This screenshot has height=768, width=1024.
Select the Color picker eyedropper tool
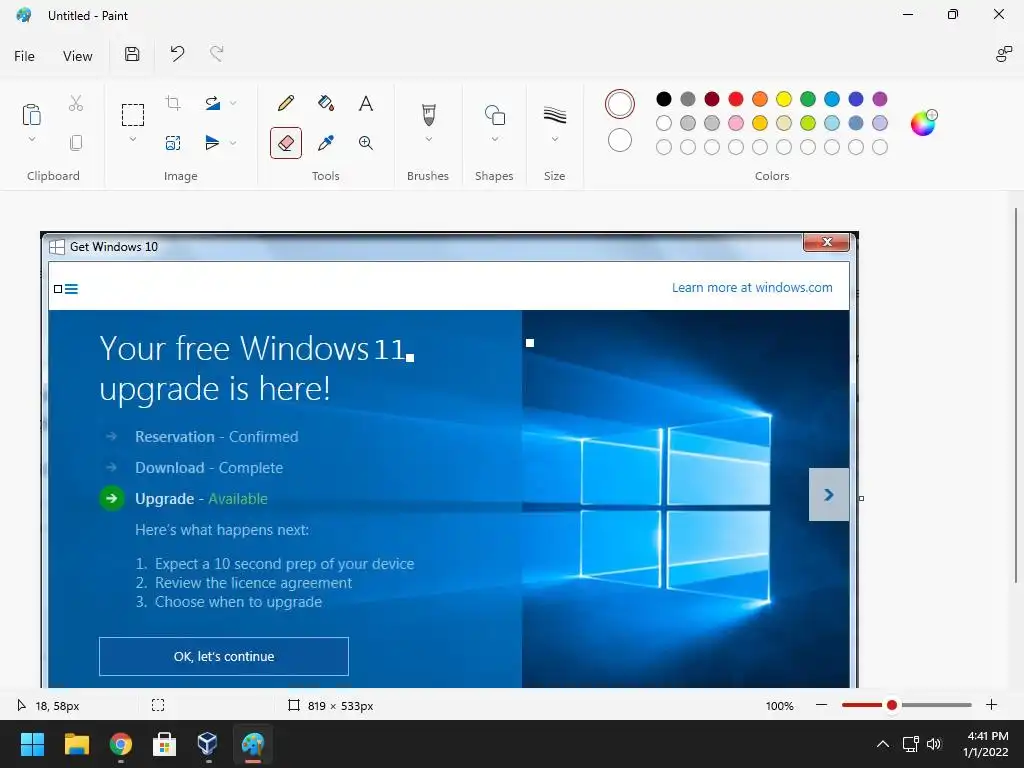click(326, 143)
